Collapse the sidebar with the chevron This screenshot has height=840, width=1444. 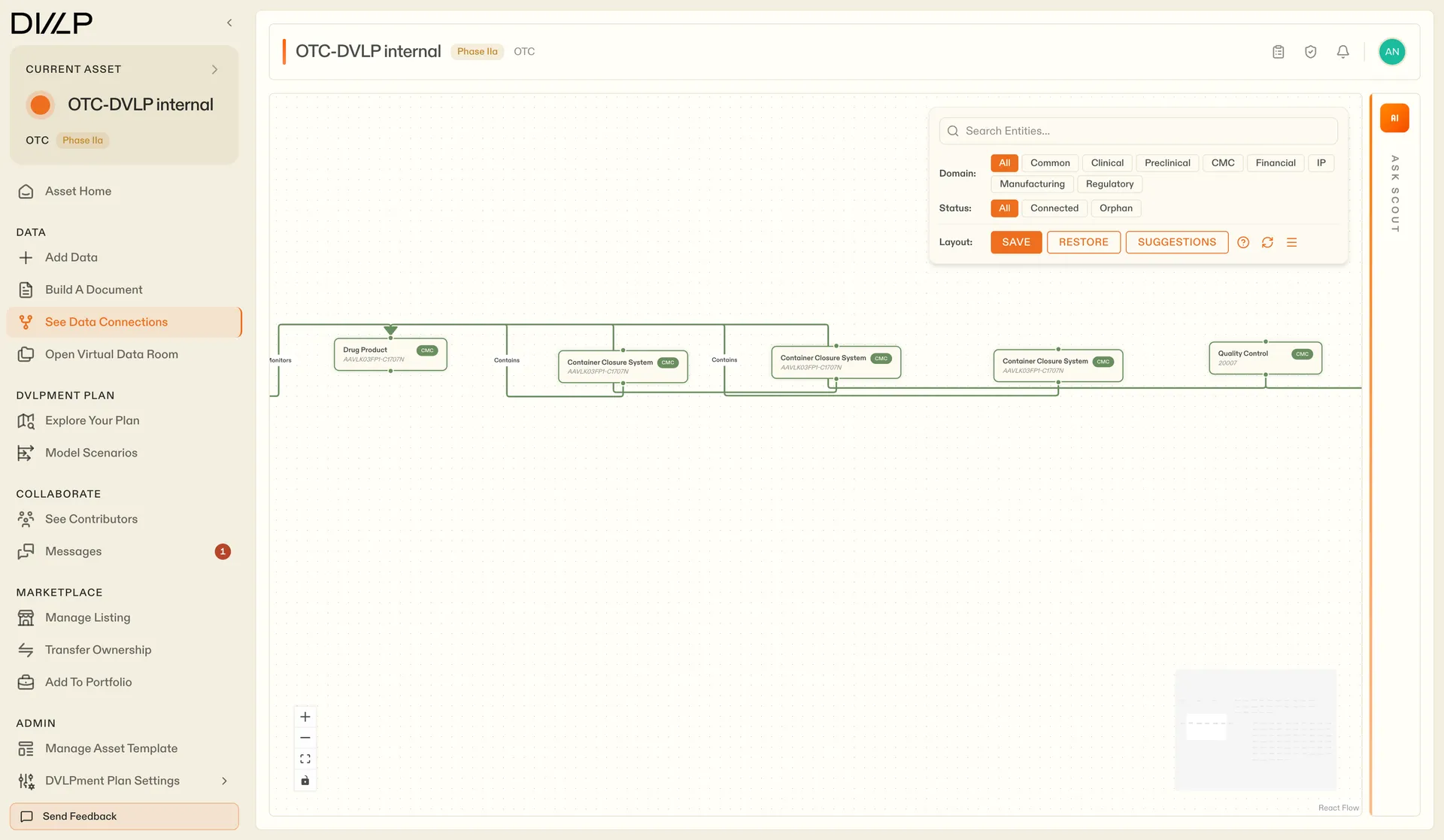pyautogui.click(x=229, y=23)
